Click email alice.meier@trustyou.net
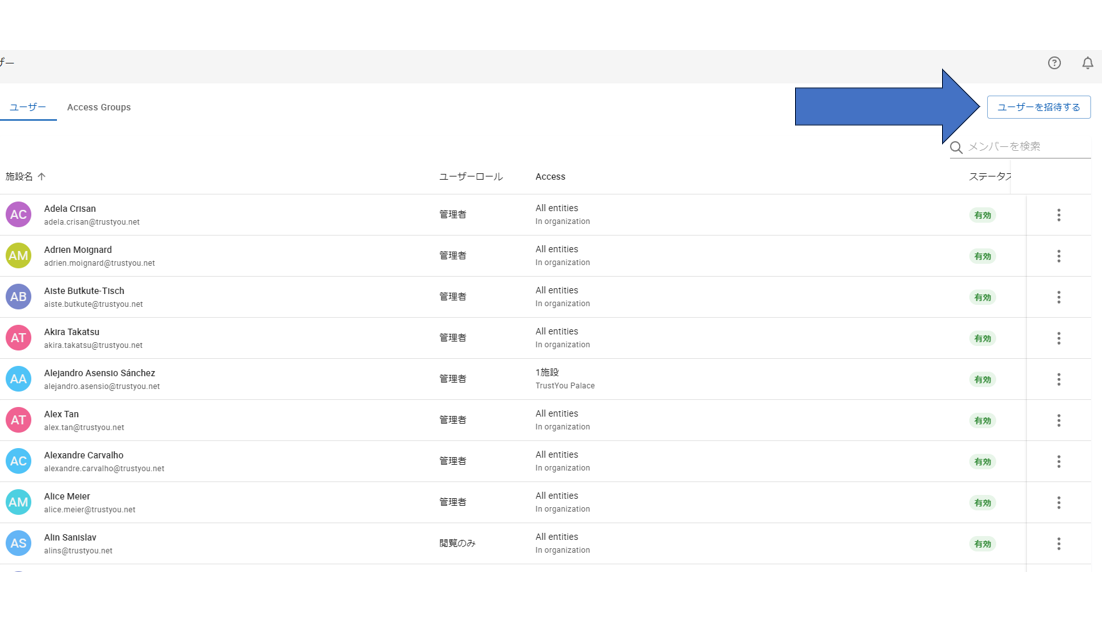Screen dimensions: 1102x617 click(x=89, y=509)
